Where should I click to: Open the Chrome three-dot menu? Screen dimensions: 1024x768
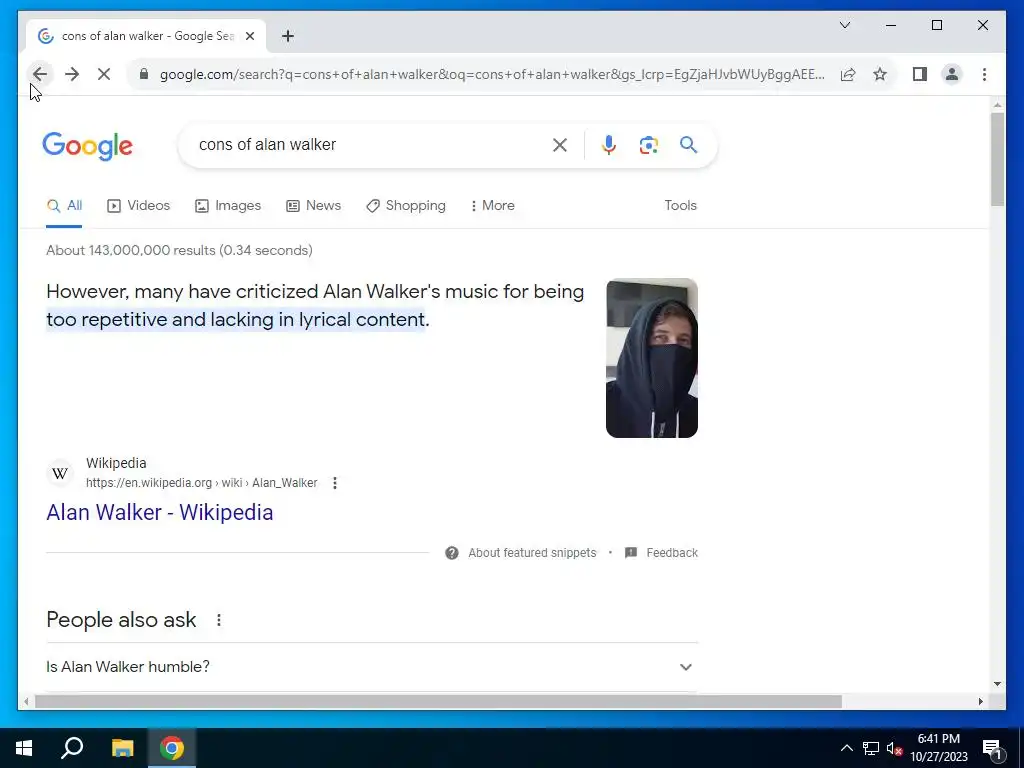(984, 74)
